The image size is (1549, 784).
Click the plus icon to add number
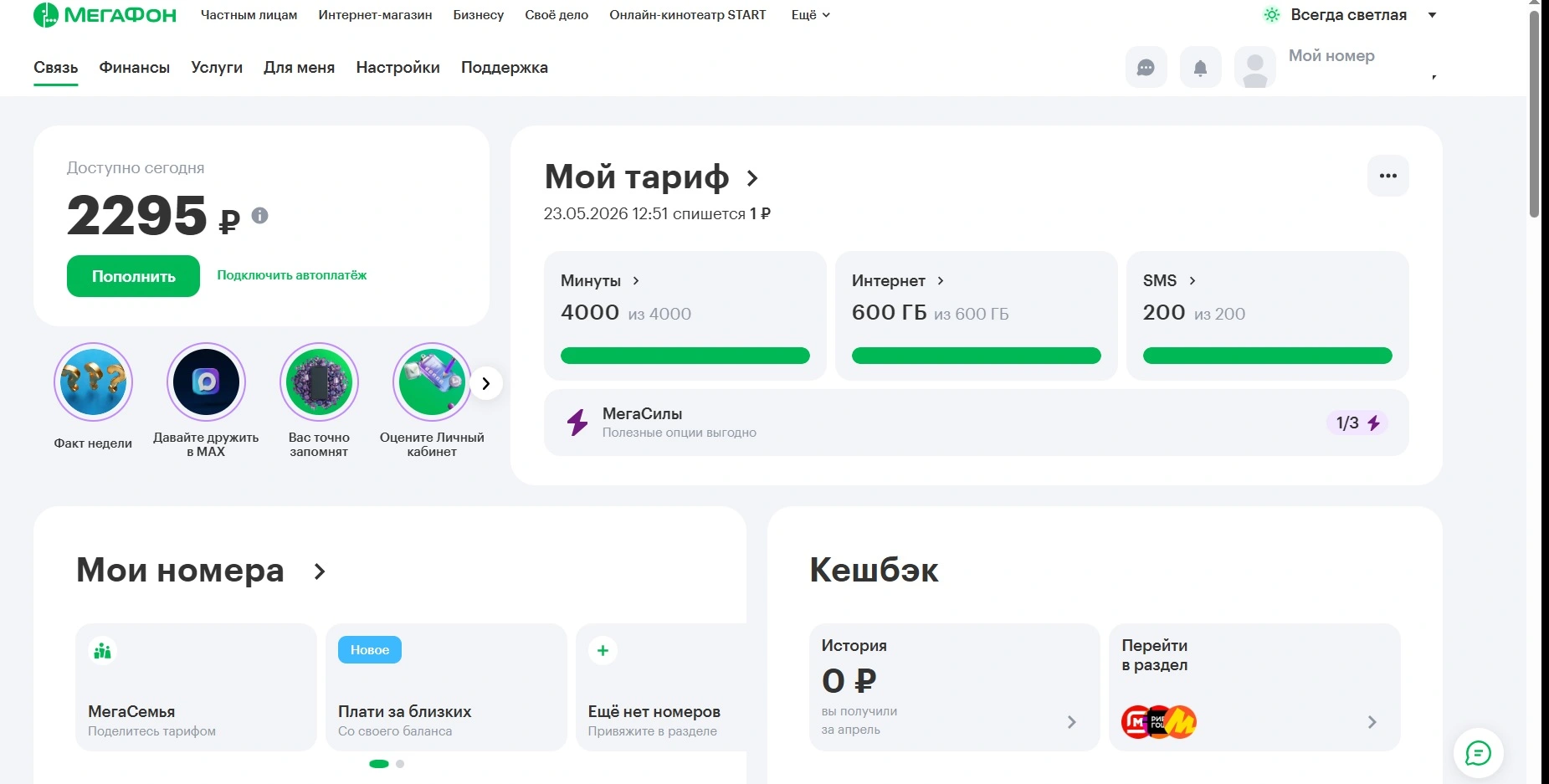(x=603, y=650)
